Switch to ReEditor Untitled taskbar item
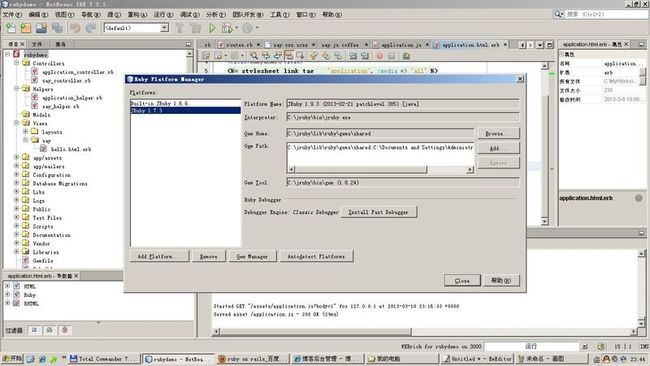This screenshot has height=366, width=650. click(477, 359)
